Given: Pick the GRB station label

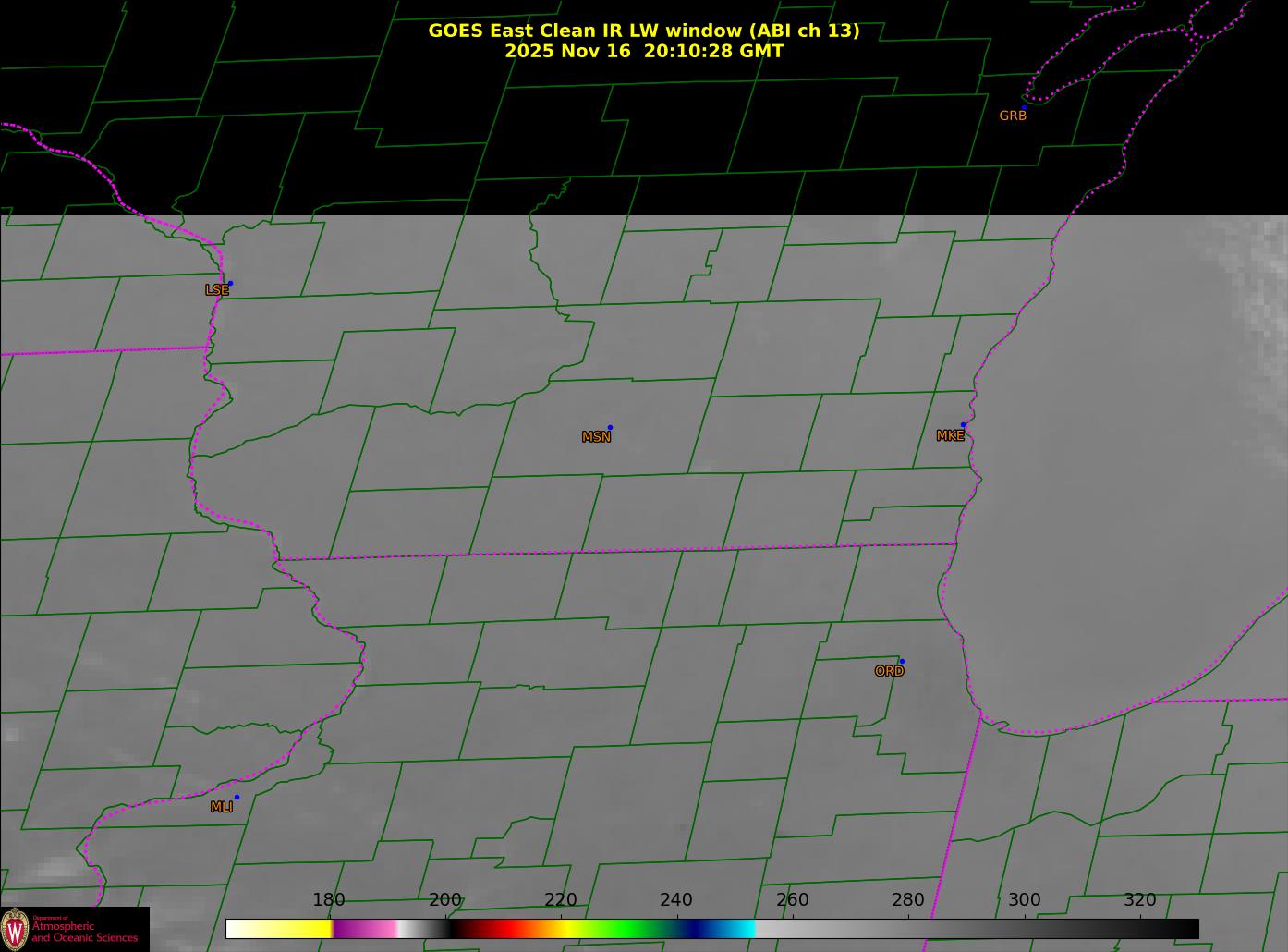Looking at the screenshot, I should 1013,116.
